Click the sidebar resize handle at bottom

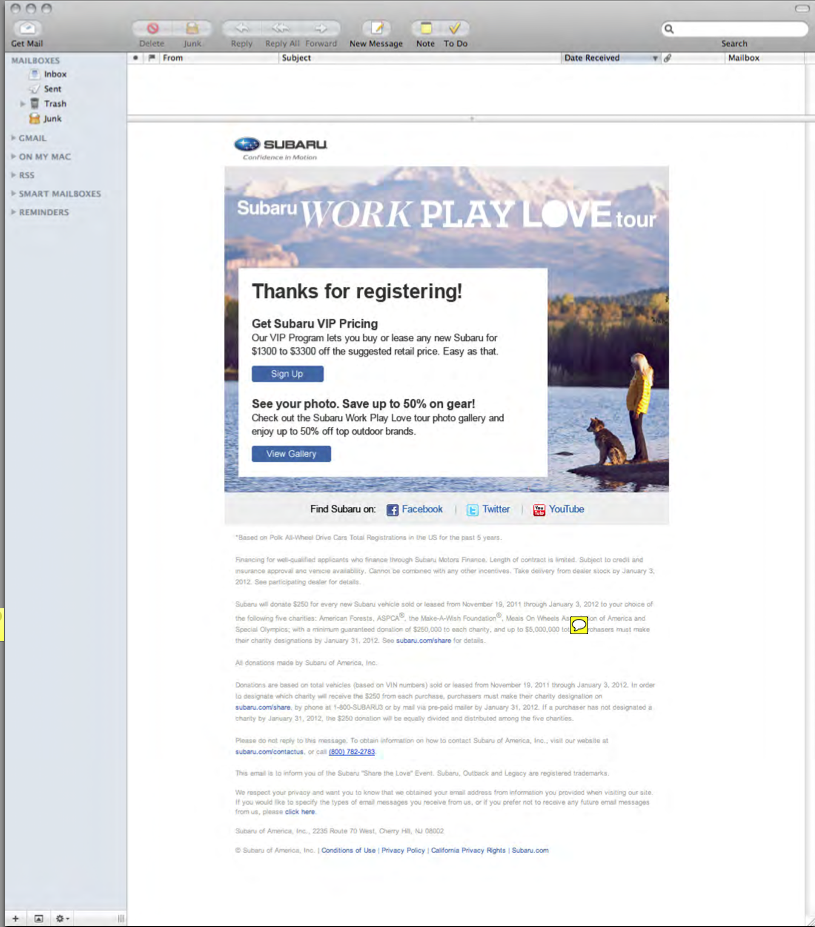121,918
